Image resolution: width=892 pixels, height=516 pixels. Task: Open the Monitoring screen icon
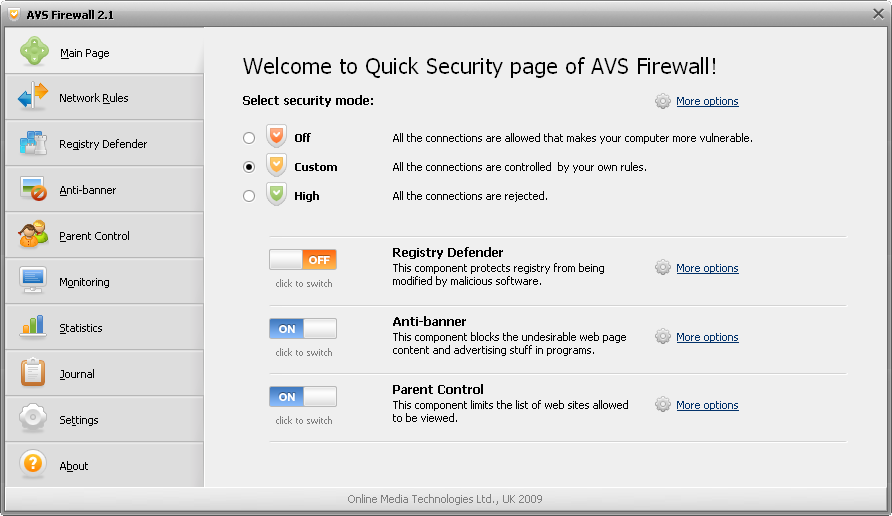click(x=33, y=281)
